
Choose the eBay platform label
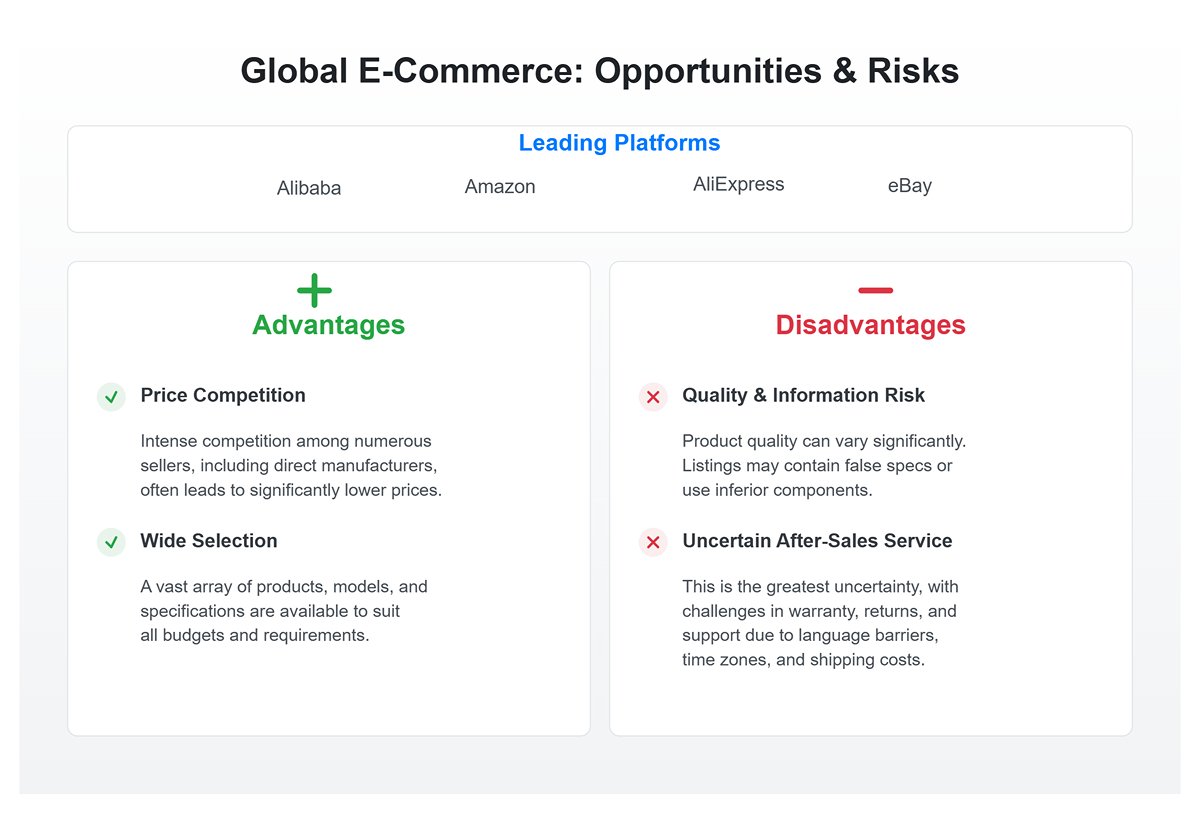(x=909, y=186)
